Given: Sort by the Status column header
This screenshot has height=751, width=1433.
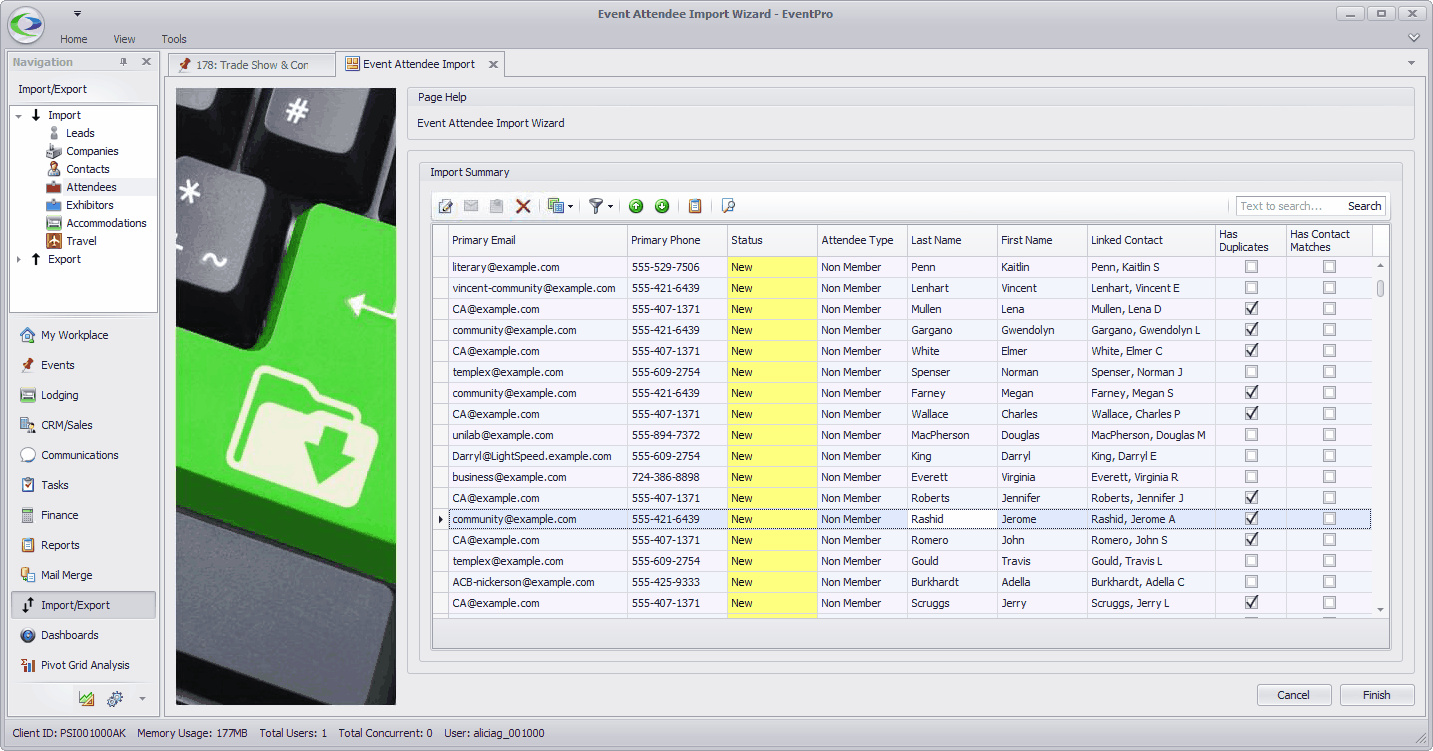Looking at the screenshot, I should coord(772,240).
